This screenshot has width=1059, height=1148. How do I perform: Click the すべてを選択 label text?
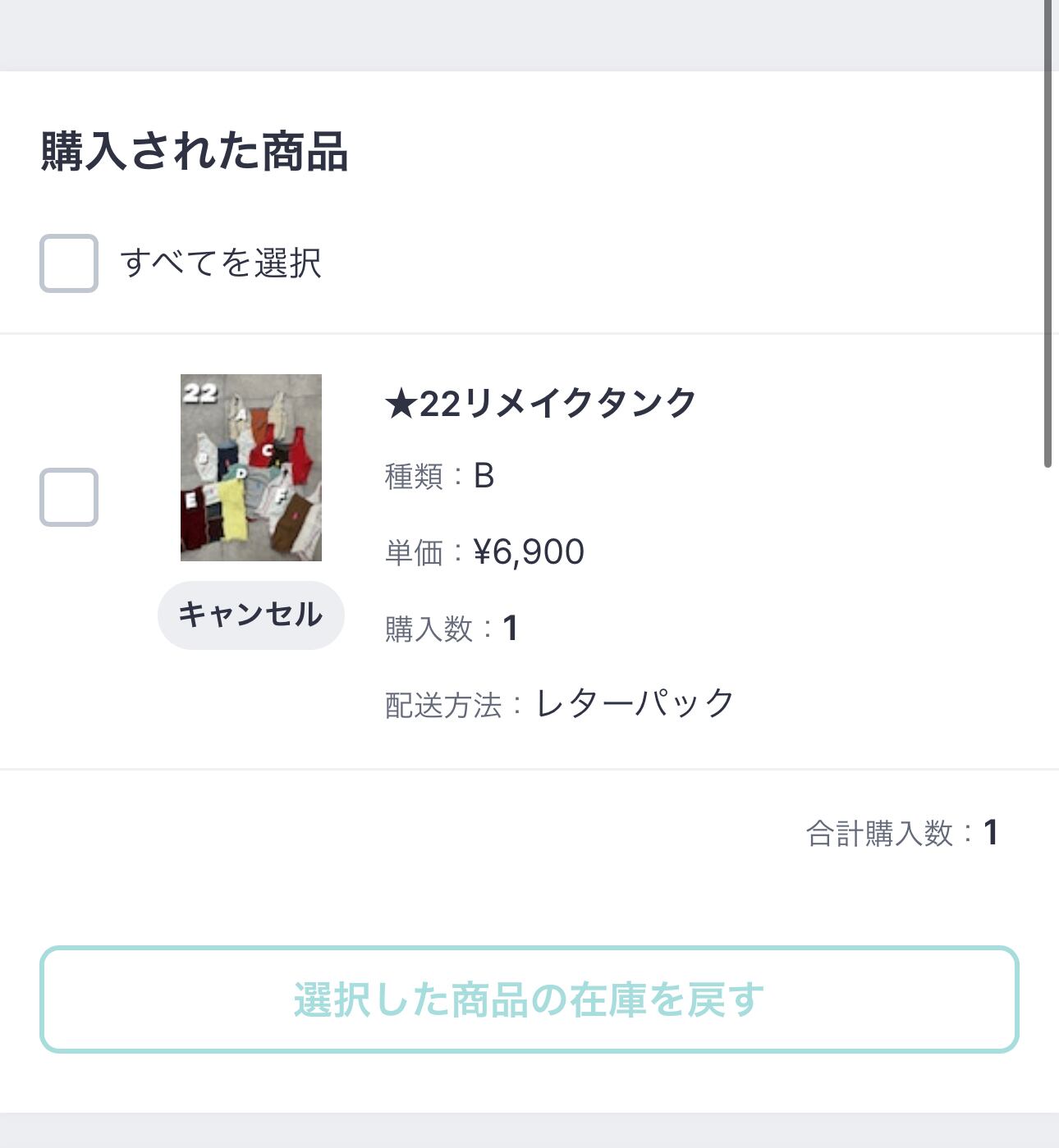pyautogui.click(x=220, y=263)
